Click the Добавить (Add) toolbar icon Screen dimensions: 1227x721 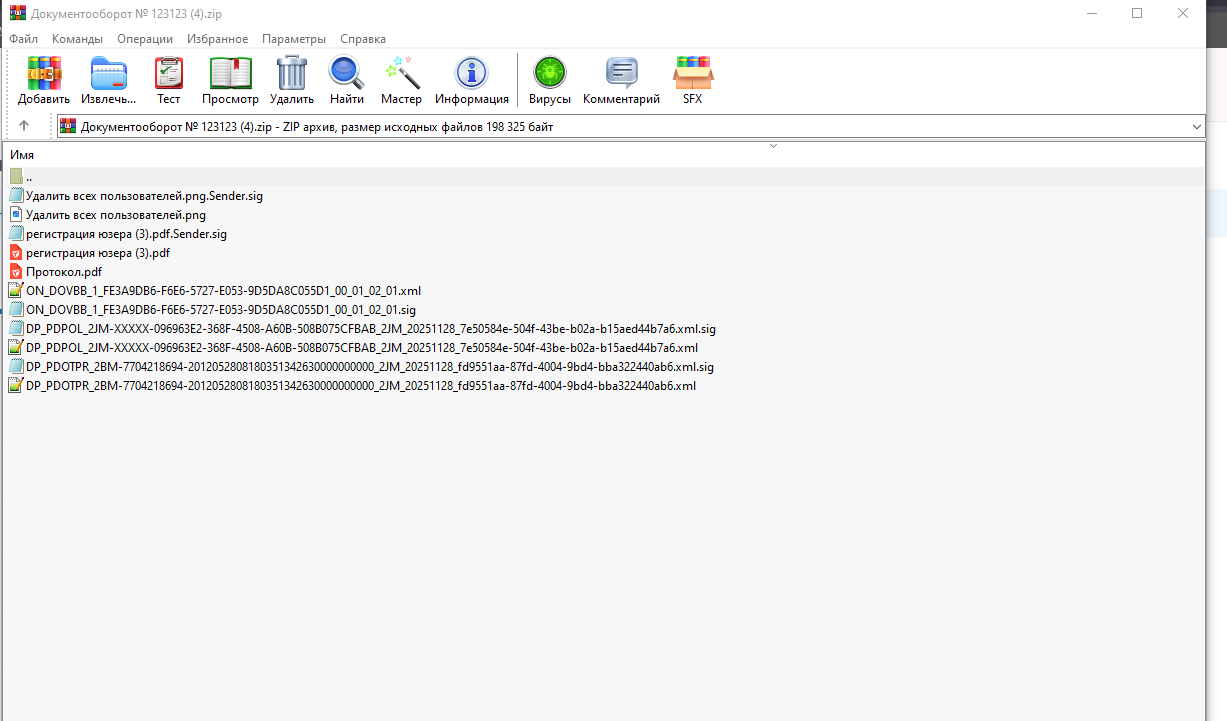click(44, 73)
